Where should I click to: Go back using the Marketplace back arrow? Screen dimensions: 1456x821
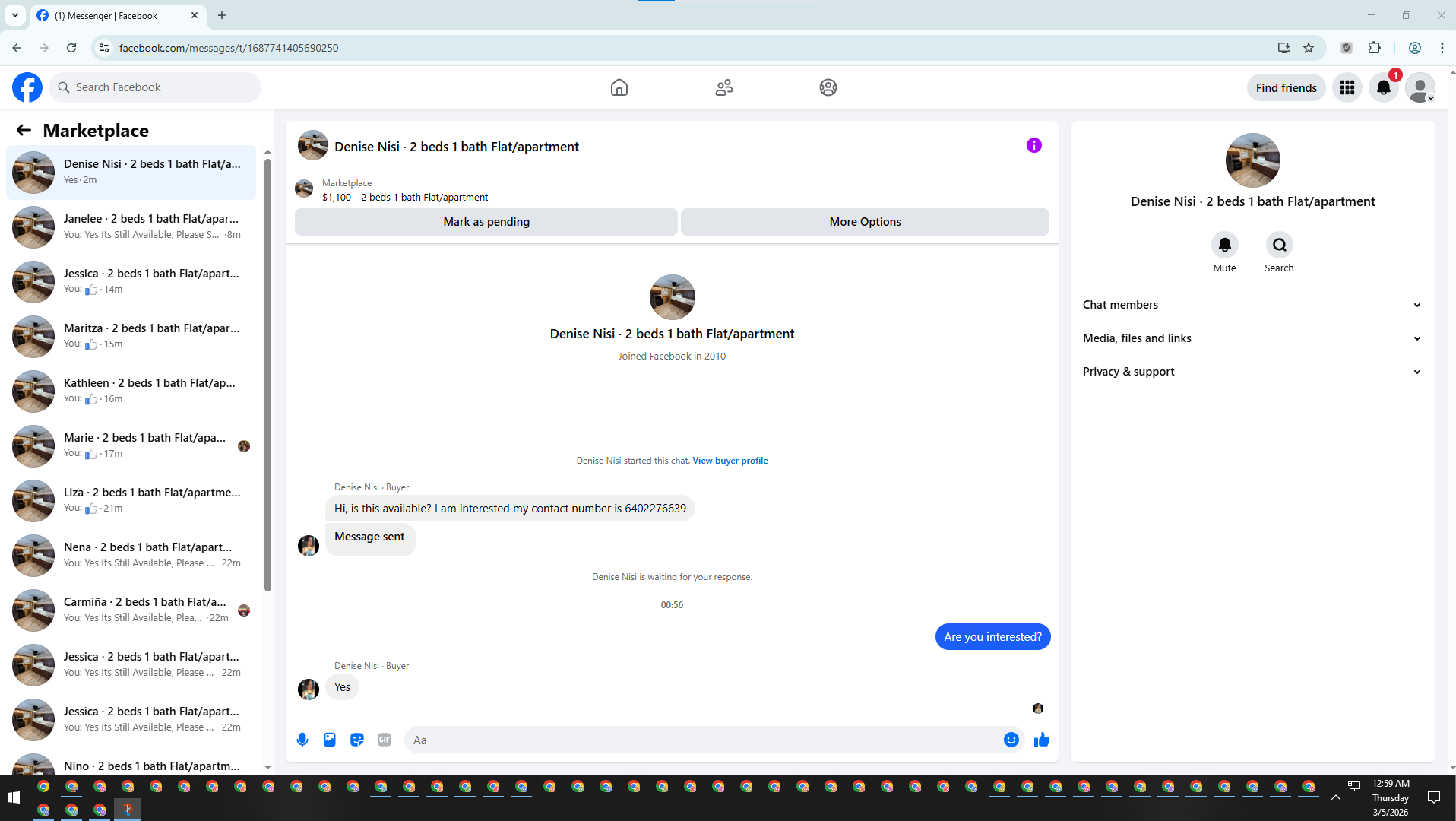(x=24, y=131)
